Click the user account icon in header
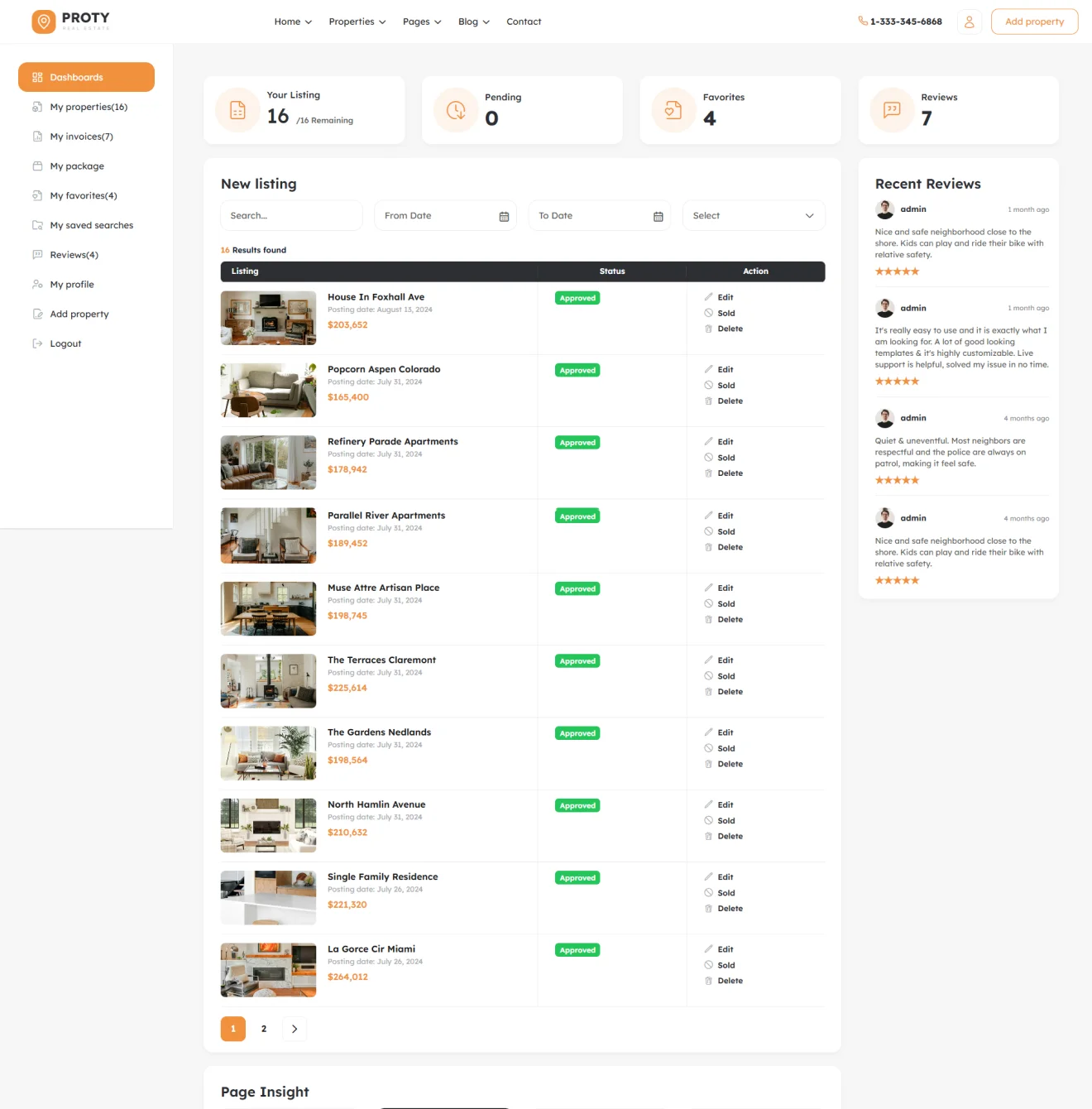1092x1109 pixels. pyautogui.click(x=969, y=22)
